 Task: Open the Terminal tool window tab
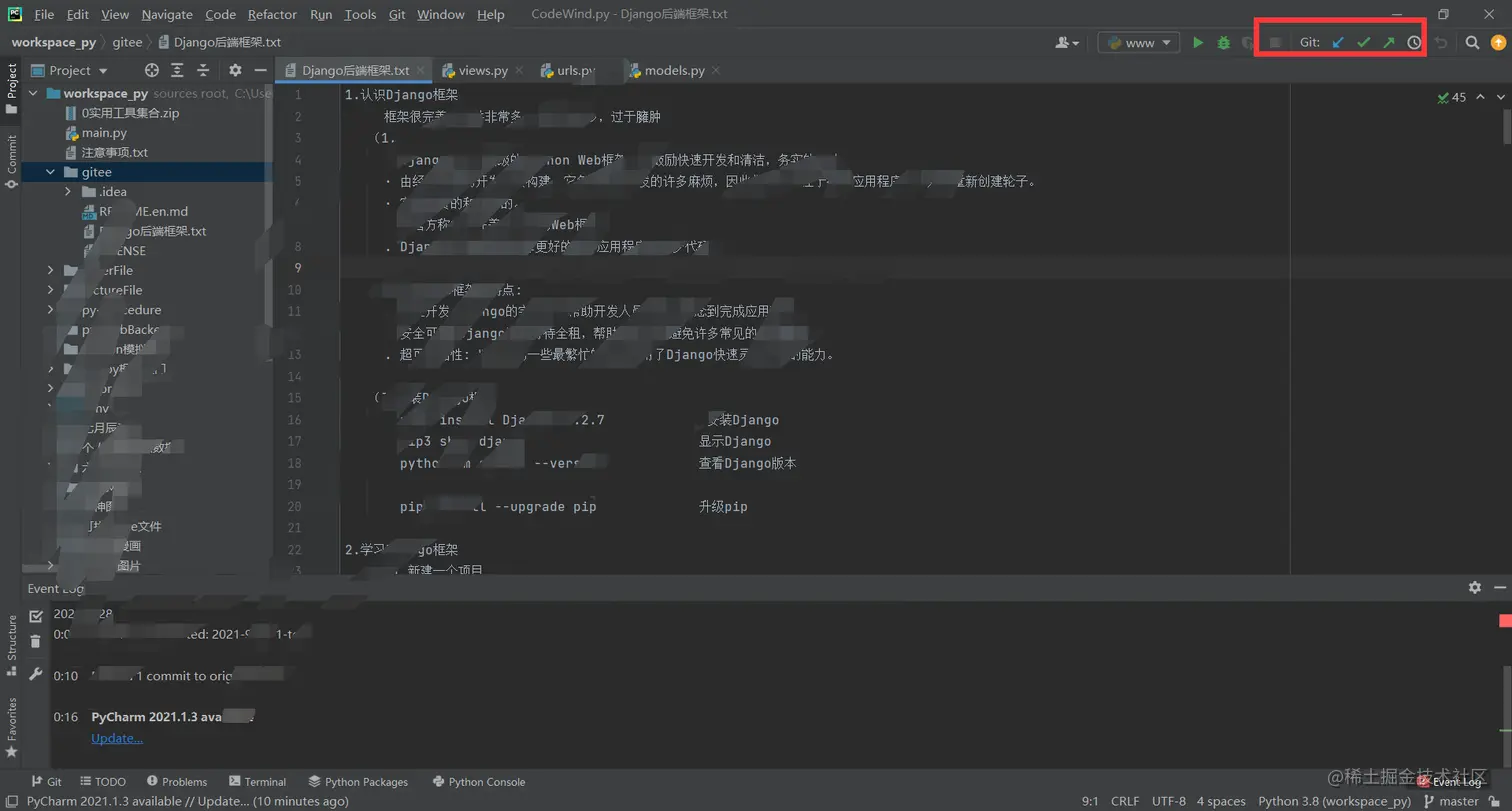click(257, 782)
